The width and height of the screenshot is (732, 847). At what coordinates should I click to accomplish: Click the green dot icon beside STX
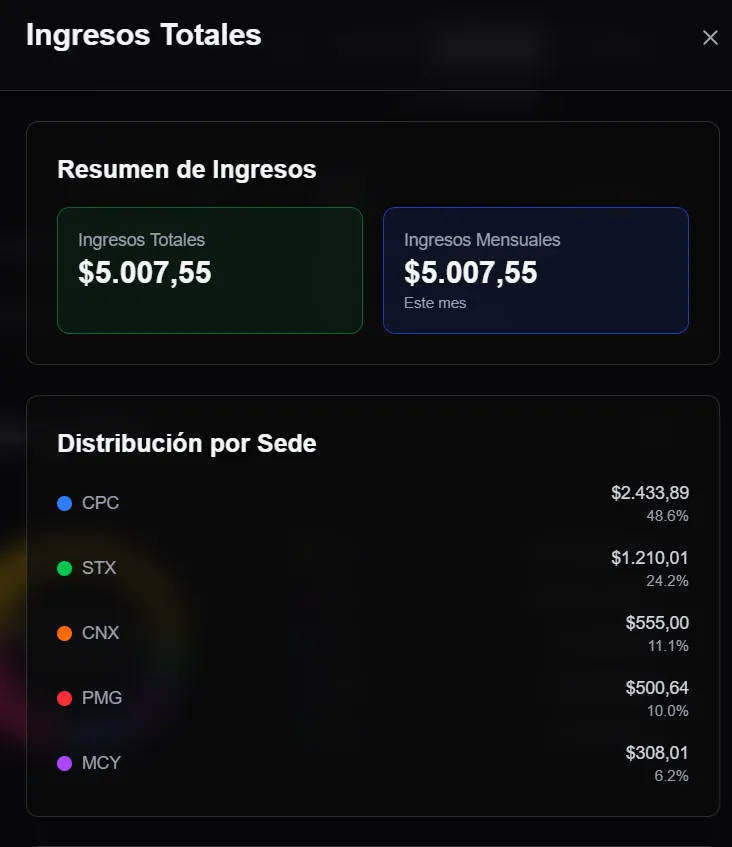(x=62, y=568)
